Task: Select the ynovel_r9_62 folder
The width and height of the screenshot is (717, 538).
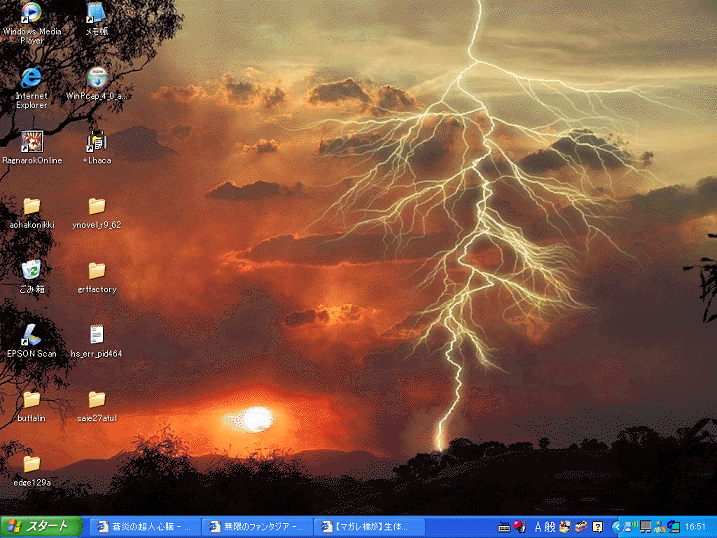Action: point(96,213)
